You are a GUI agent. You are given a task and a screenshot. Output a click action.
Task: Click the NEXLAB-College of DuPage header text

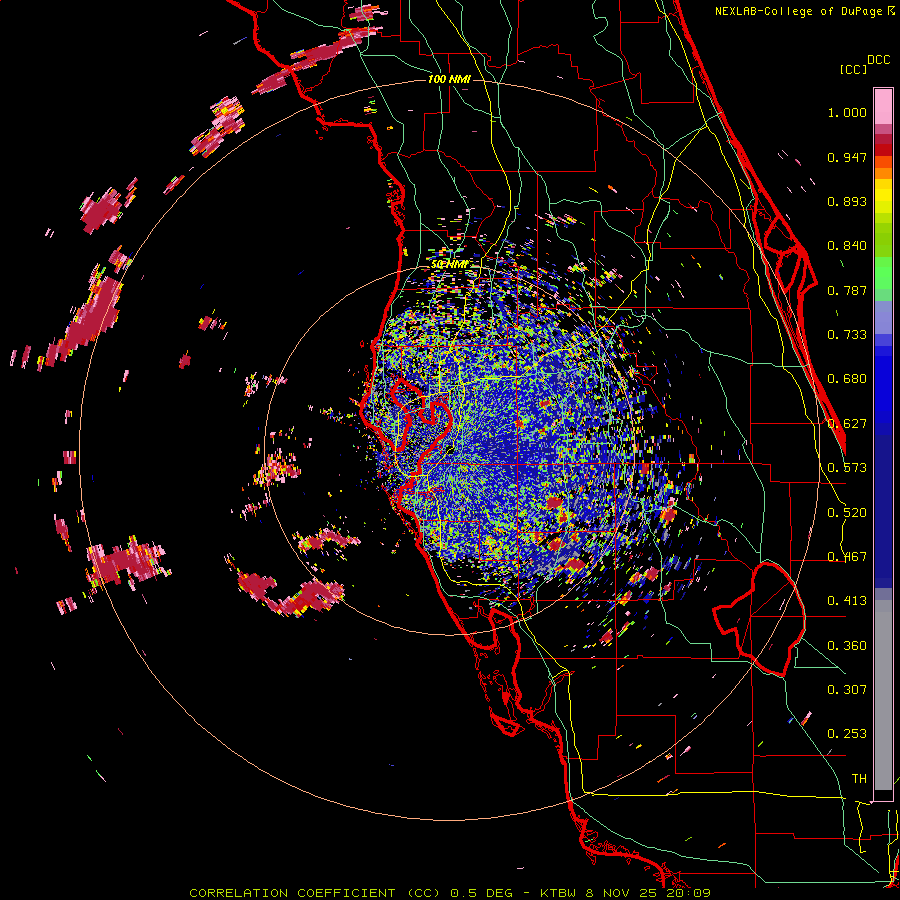tap(798, 11)
